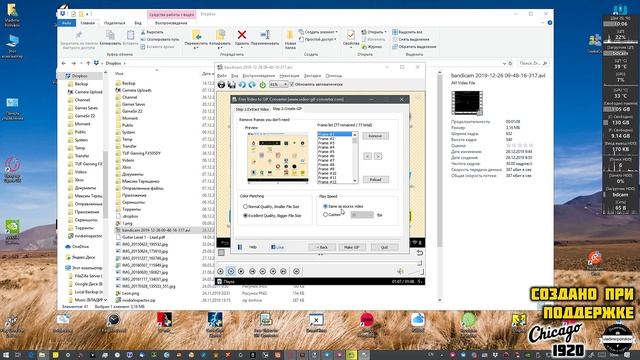640x360 pixels.
Task: Click Explorer up-directory arrow
Action: point(88,63)
